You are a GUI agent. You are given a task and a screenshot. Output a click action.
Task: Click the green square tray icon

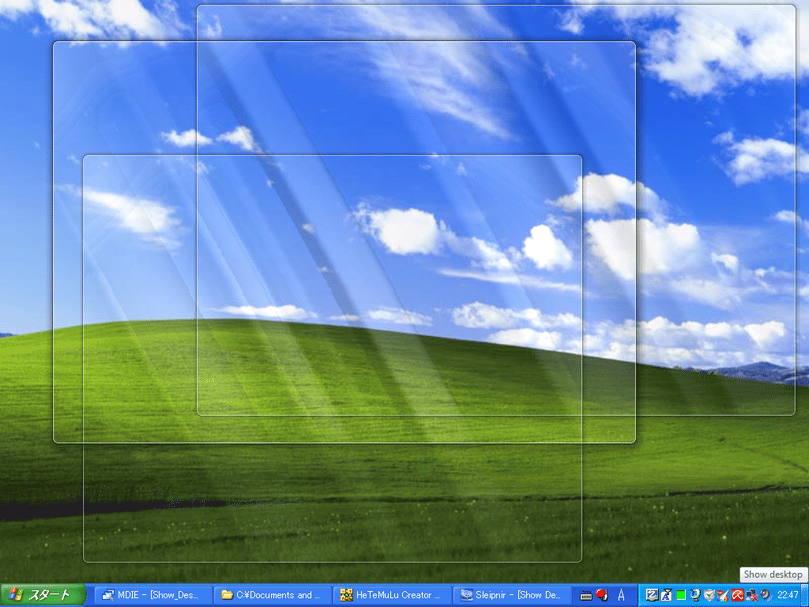click(x=681, y=595)
